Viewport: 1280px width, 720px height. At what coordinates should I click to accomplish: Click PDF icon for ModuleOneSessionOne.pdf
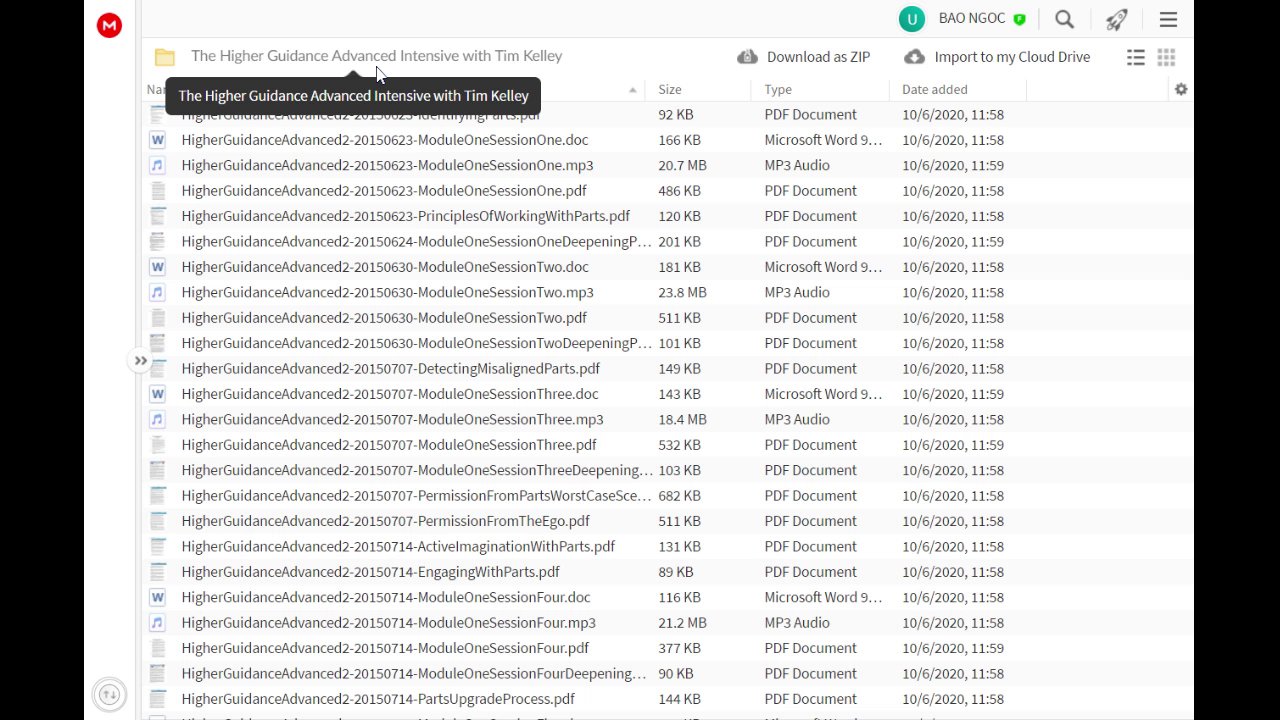[157, 191]
